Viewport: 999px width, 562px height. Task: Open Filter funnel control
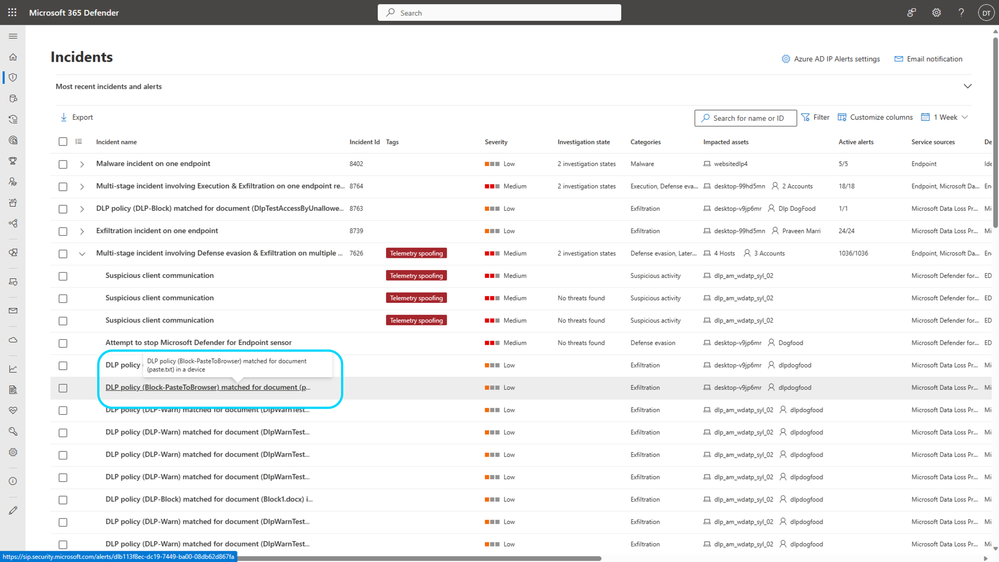pyautogui.click(x=816, y=117)
